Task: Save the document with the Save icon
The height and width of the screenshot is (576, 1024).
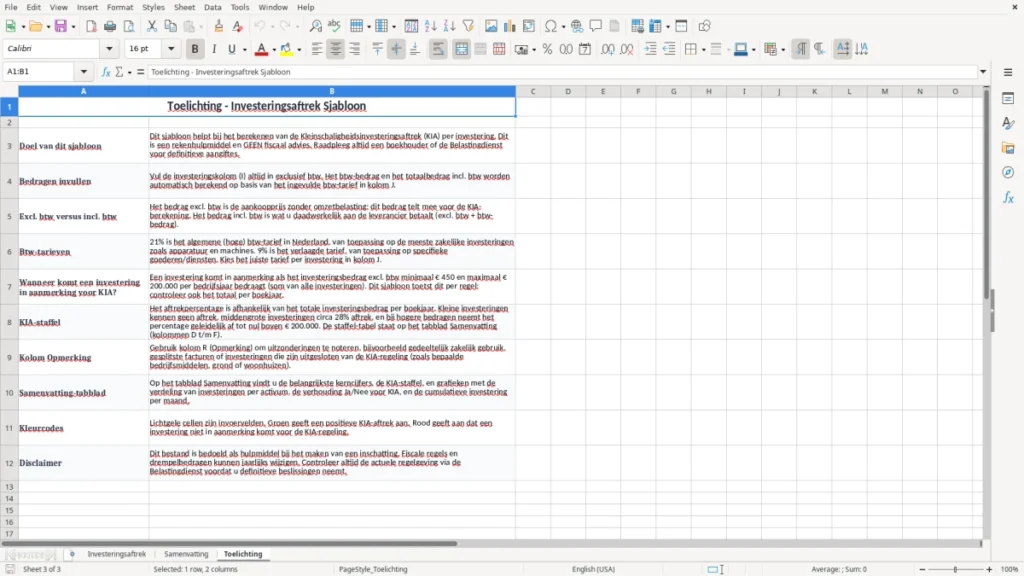Action: 61,26
